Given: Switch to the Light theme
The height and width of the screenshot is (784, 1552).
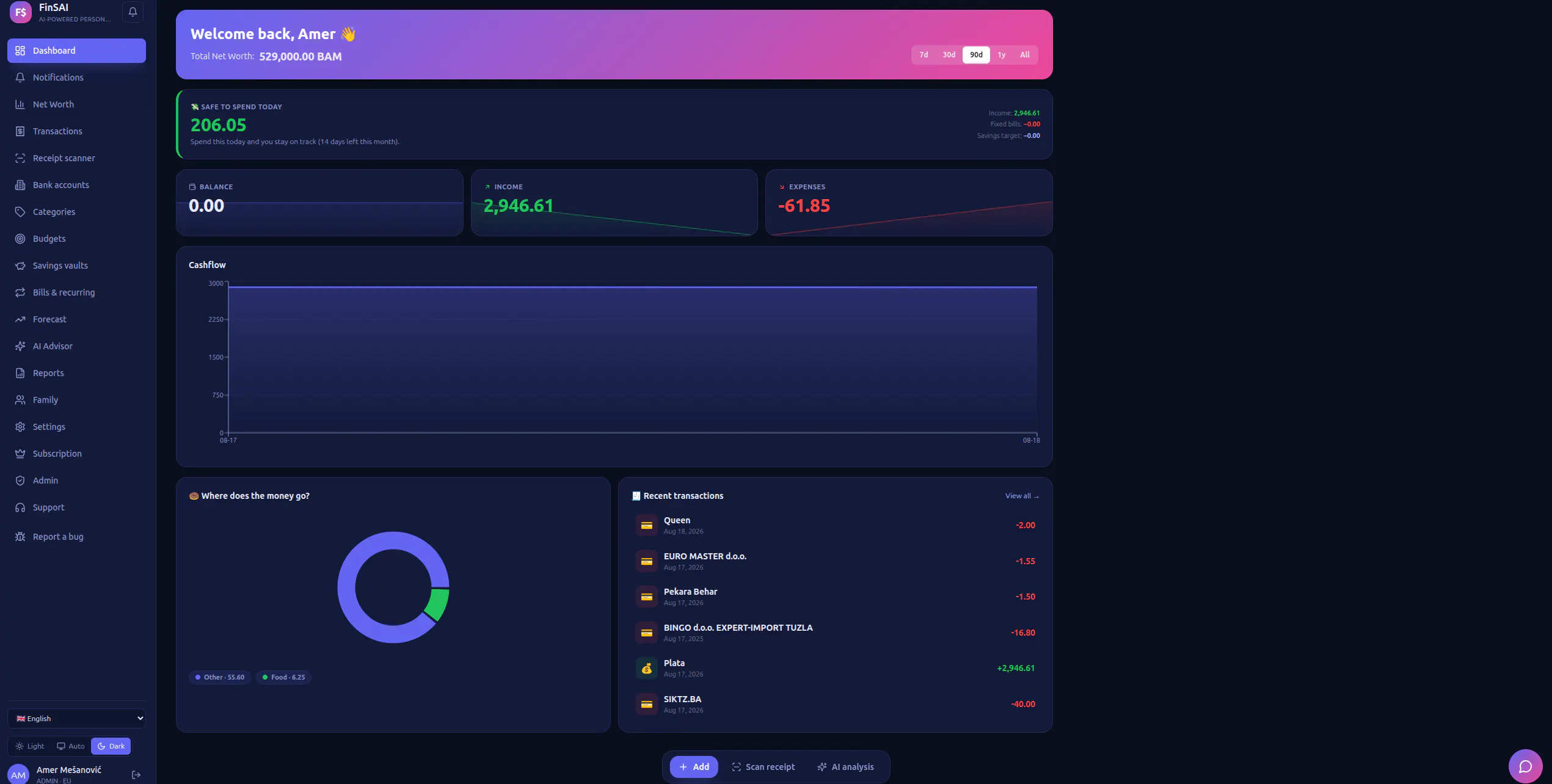Looking at the screenshot, I should [x=30, y=746].
